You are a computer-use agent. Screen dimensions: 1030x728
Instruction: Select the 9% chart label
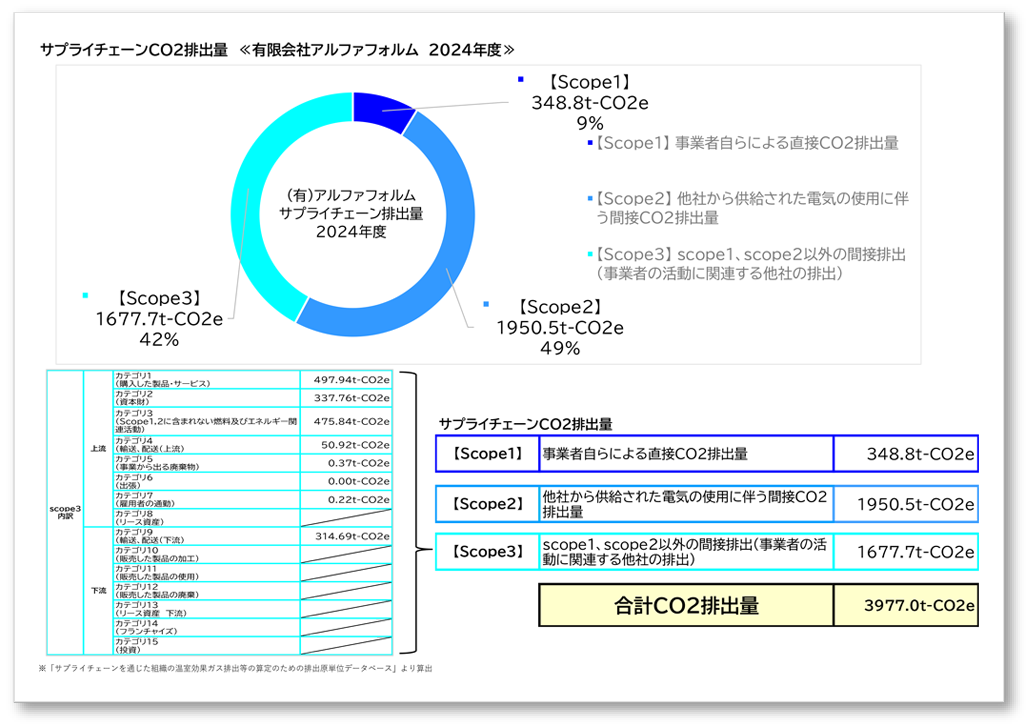(x=590, y=123)
